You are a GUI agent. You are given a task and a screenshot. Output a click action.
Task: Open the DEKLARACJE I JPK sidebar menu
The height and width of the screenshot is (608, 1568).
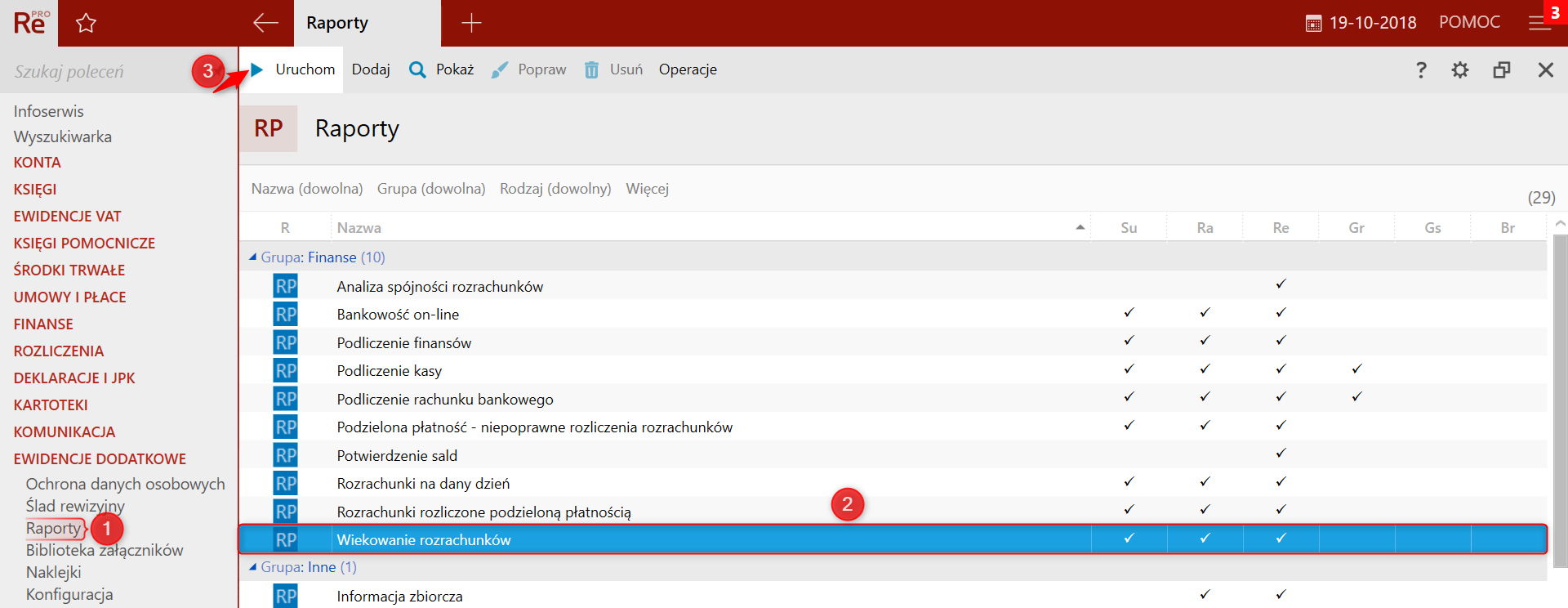[x=74, y=378]
